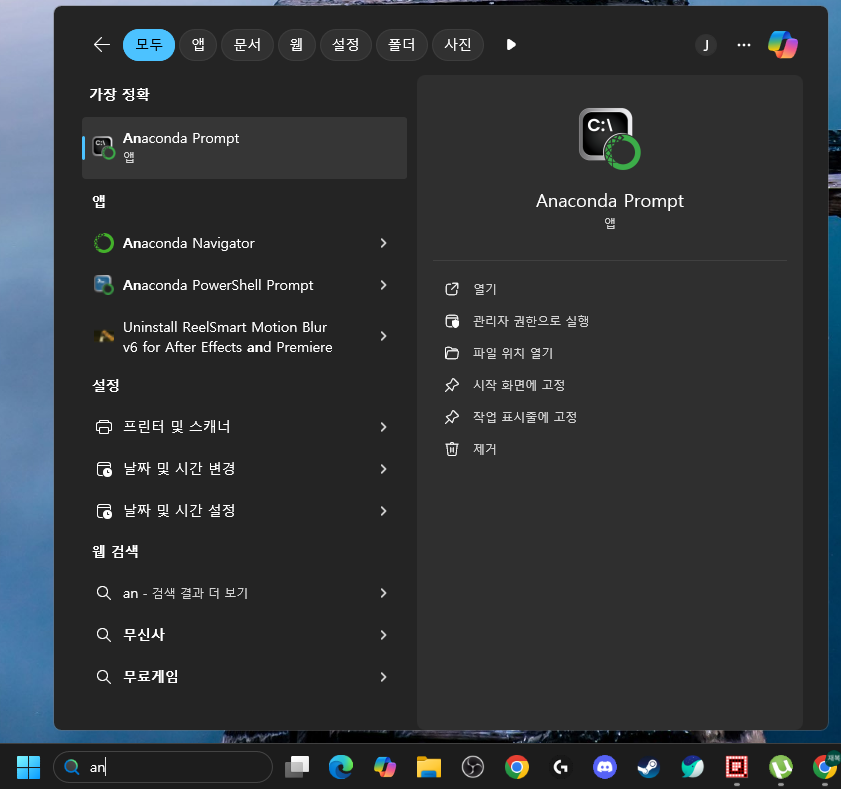The height and width of the screenshot is (789, 841).
Task: Click the Anaconda PowerShell Prompt icon
Action: 104,285
